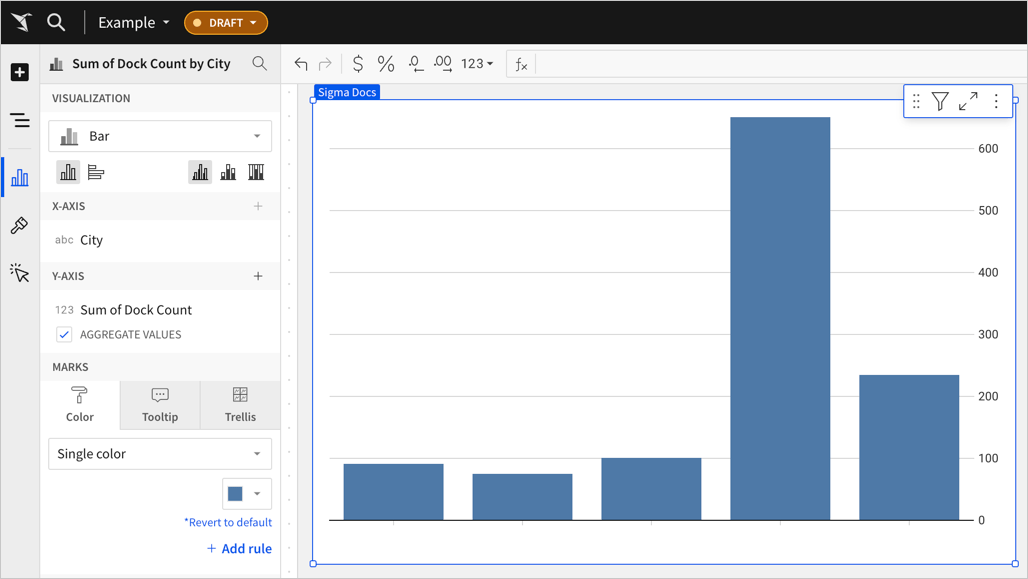This screenshot has height=579, width=1028.
Task: Uncheck AGGREGATE VALUES checkbox
Action: click(64, 334)
